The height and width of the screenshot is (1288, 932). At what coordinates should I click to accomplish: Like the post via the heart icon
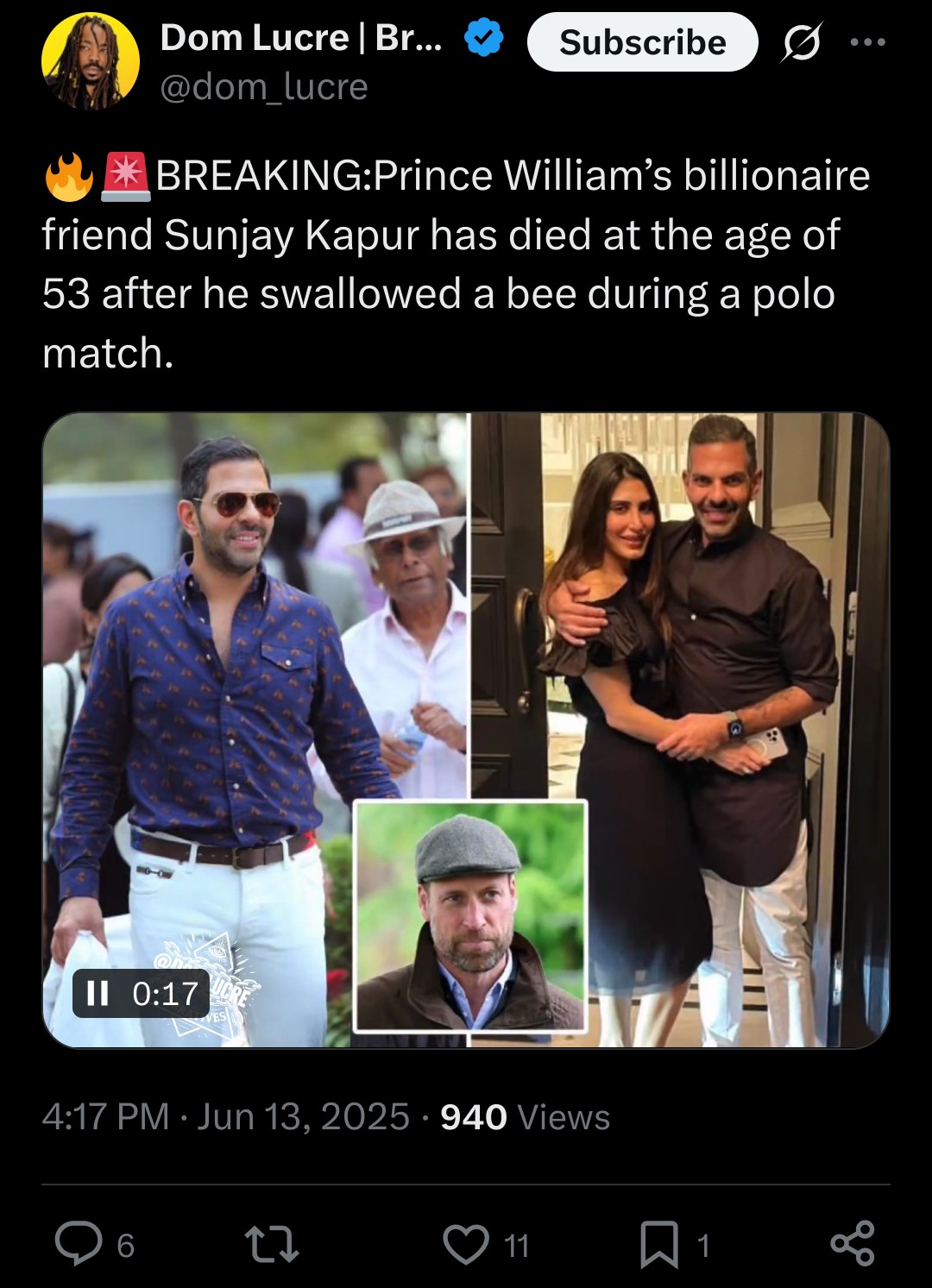pyautogui.click(x=466, y=1245)
